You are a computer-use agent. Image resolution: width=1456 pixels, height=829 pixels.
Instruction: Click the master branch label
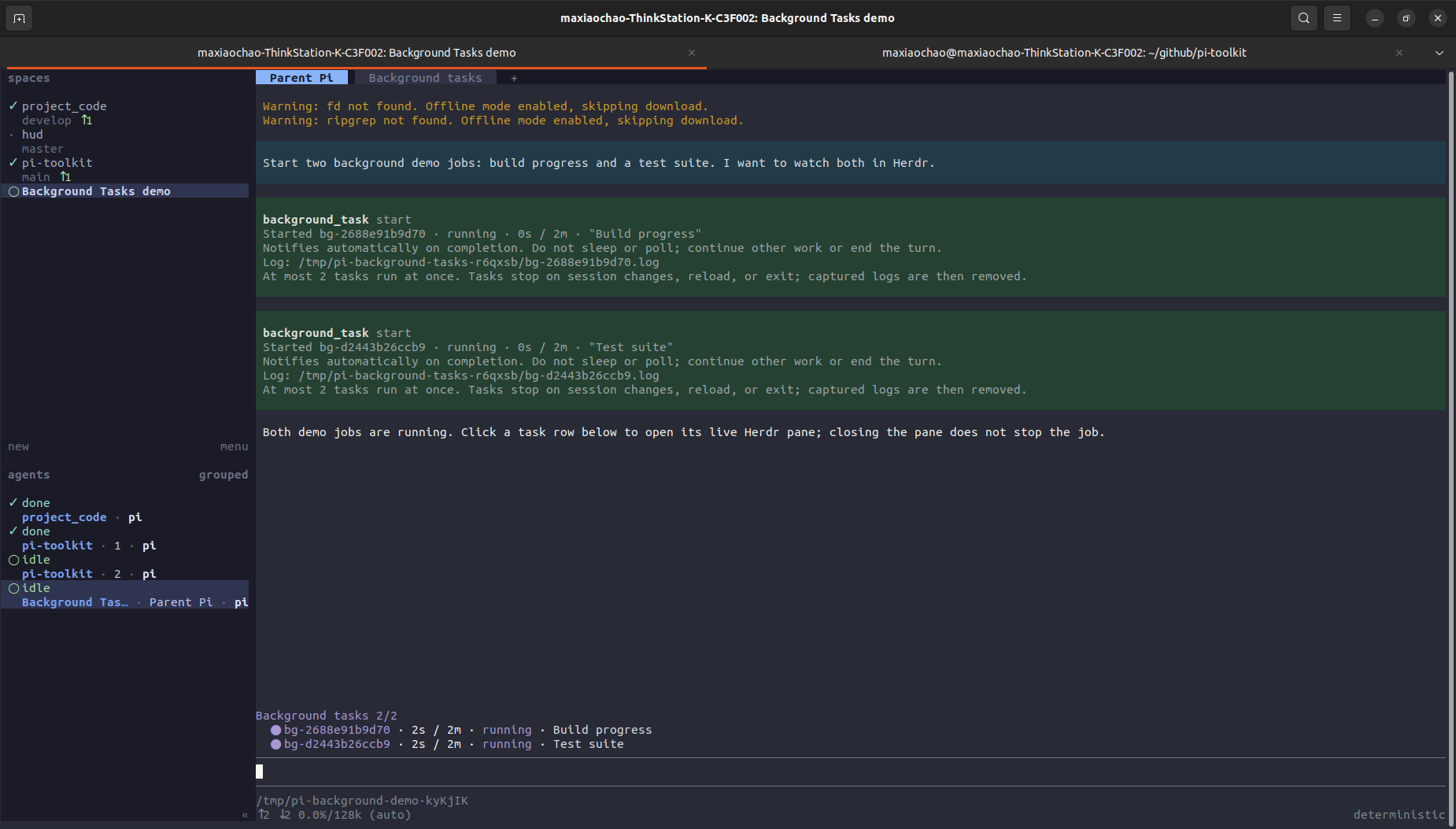click(x=42, y=149)
